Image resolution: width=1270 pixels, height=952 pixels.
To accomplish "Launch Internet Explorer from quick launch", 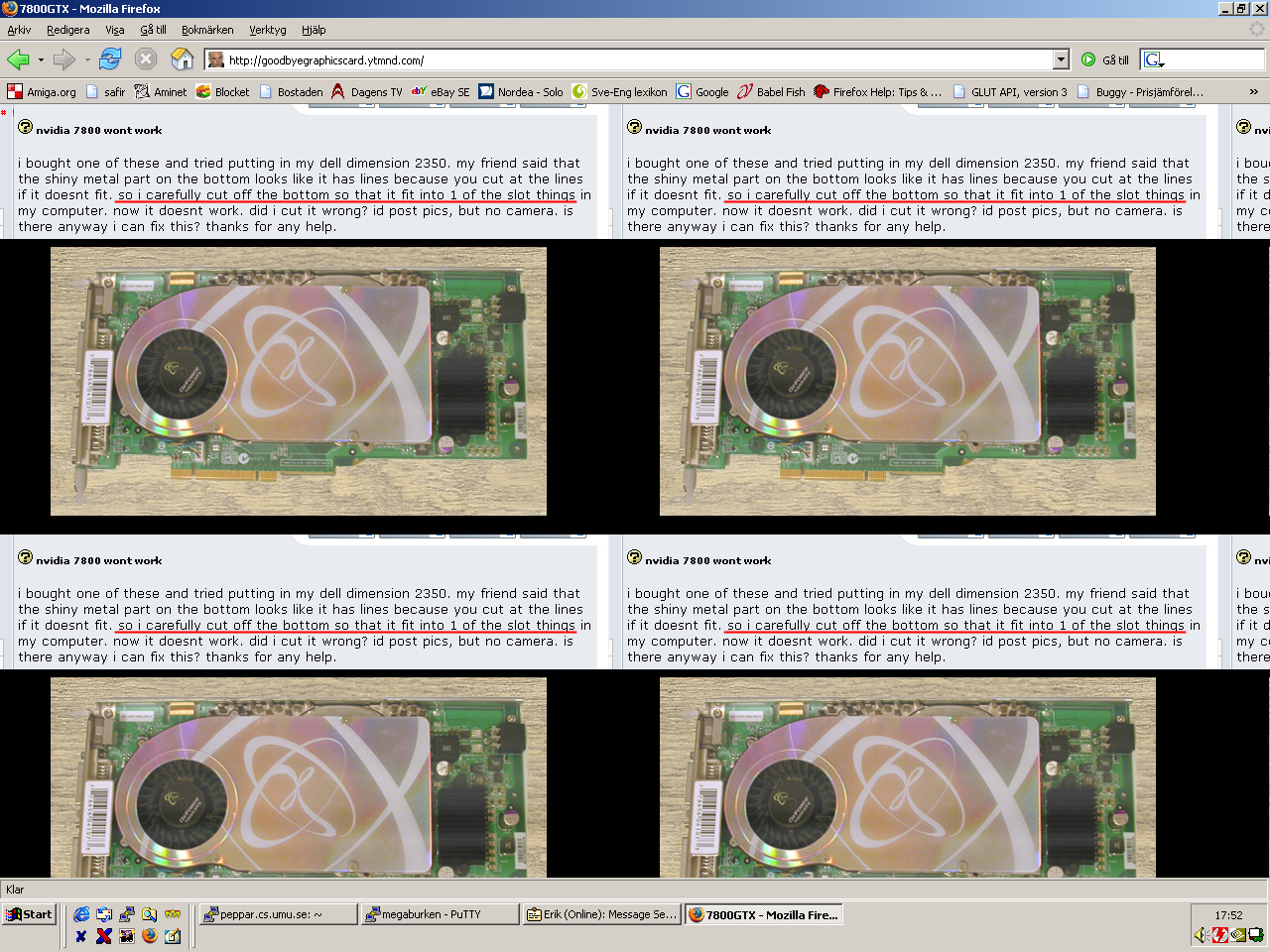I will pyautogui.click(x=81, y=914).
